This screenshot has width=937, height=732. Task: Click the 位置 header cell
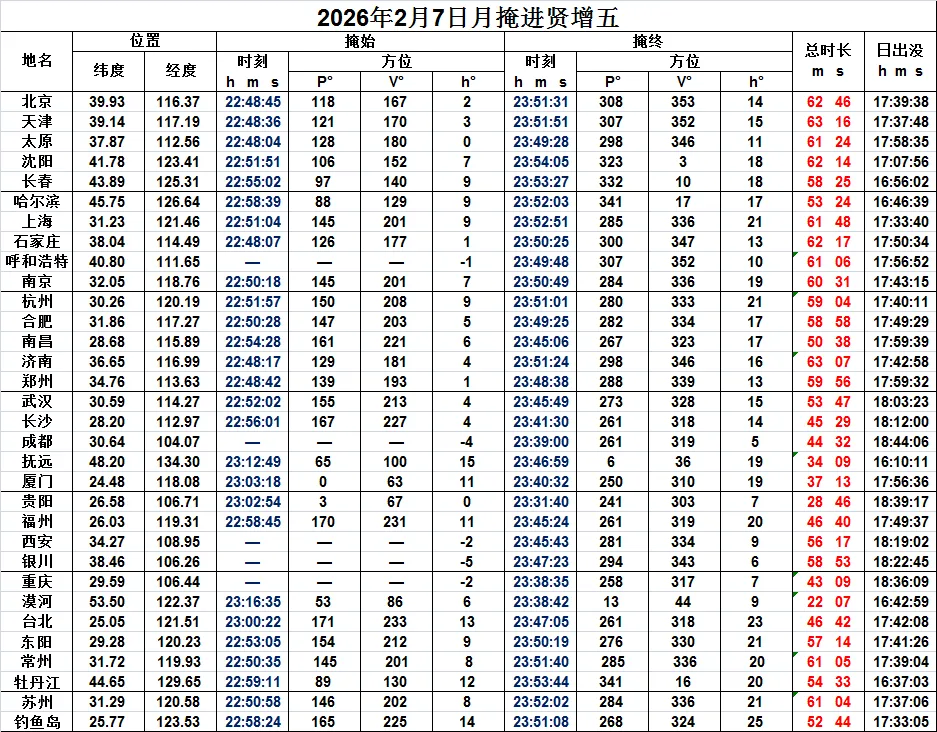coord(145,41)
